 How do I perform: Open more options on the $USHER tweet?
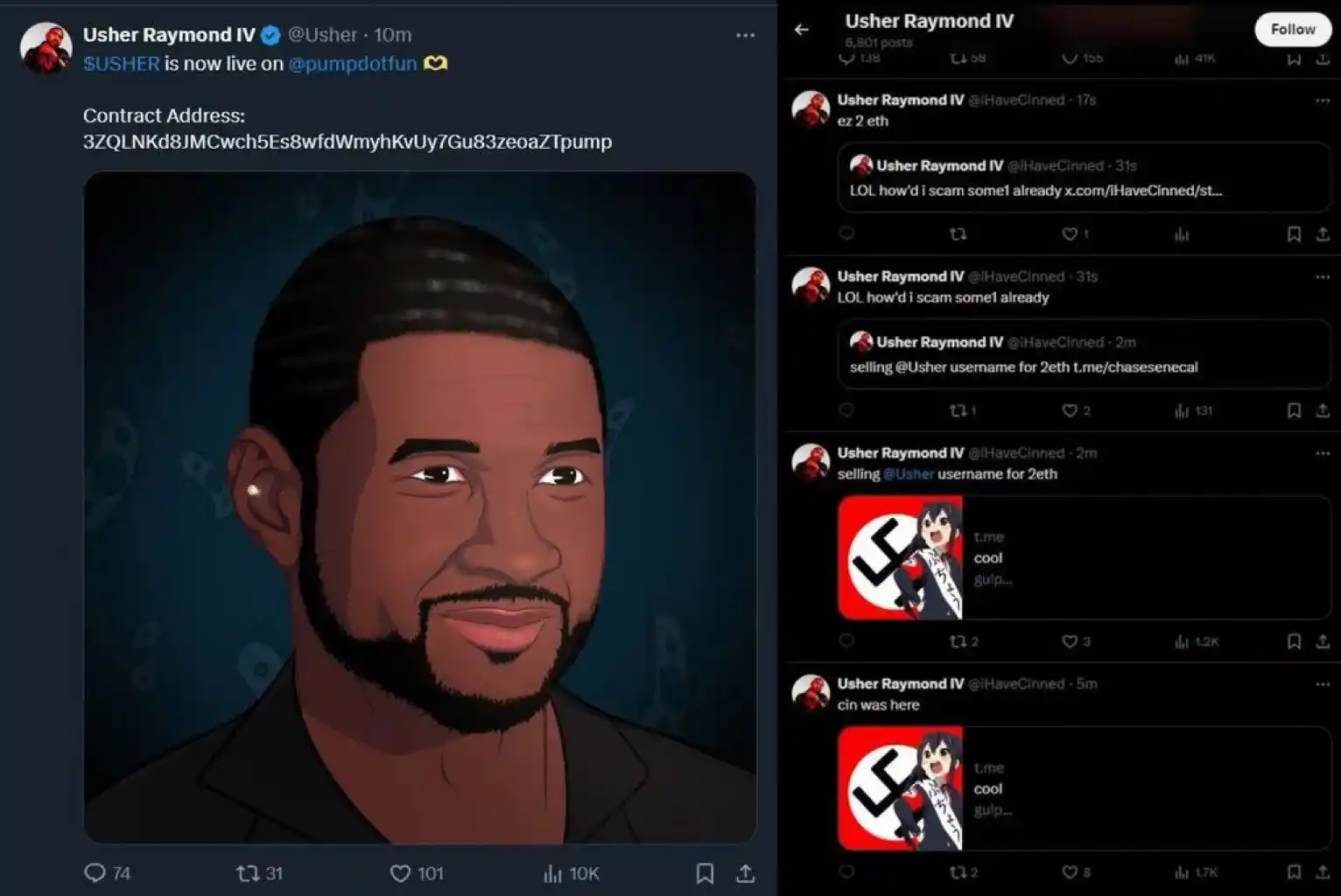[x=745, y=35]
